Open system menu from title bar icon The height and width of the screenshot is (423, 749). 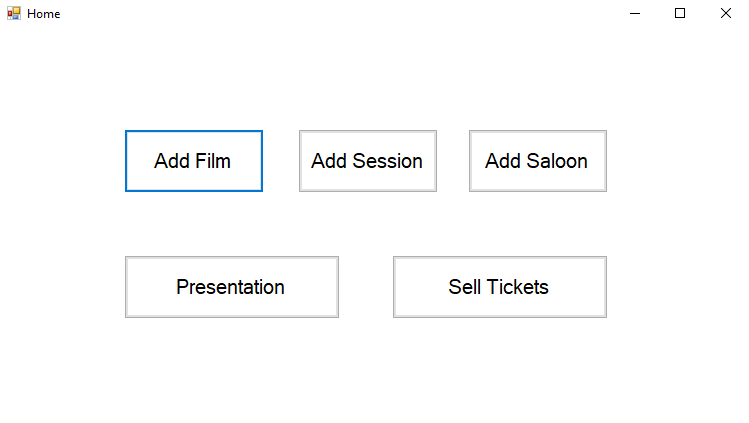pos(13,13)
